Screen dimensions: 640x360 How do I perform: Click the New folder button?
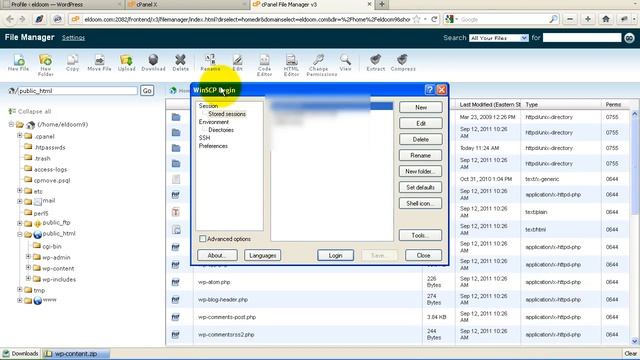(x=420, y=171)
